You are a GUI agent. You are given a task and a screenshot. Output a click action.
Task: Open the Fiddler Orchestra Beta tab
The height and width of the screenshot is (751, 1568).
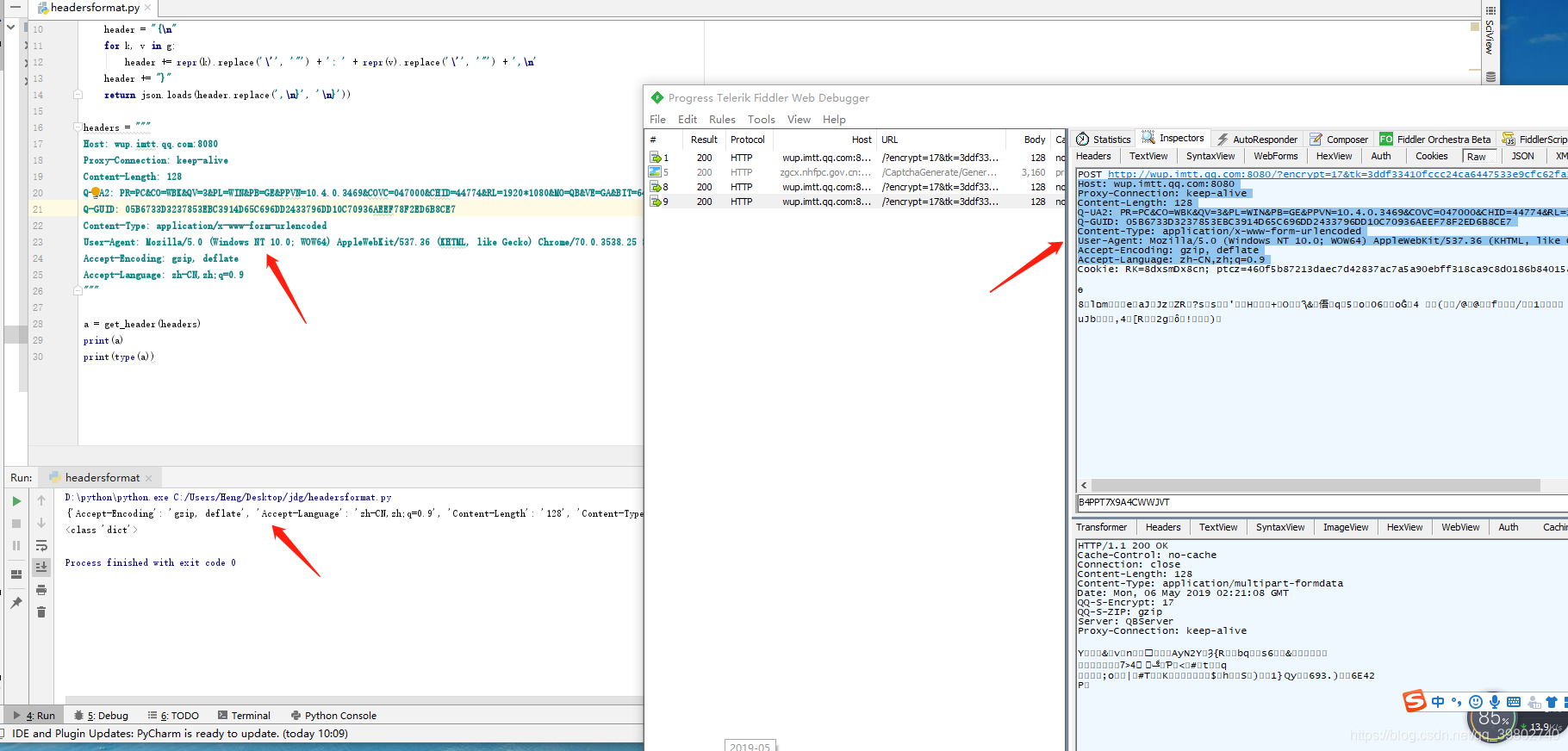[x=1435, y=140]
